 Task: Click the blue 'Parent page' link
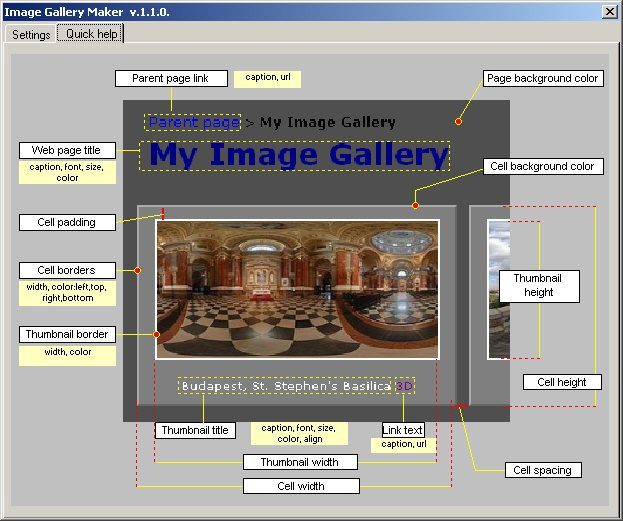[x=193, y=122]
